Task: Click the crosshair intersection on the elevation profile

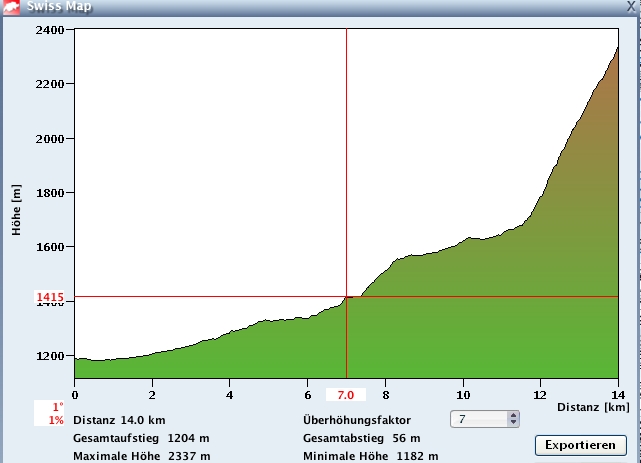Action: click(x=346, y=297)
